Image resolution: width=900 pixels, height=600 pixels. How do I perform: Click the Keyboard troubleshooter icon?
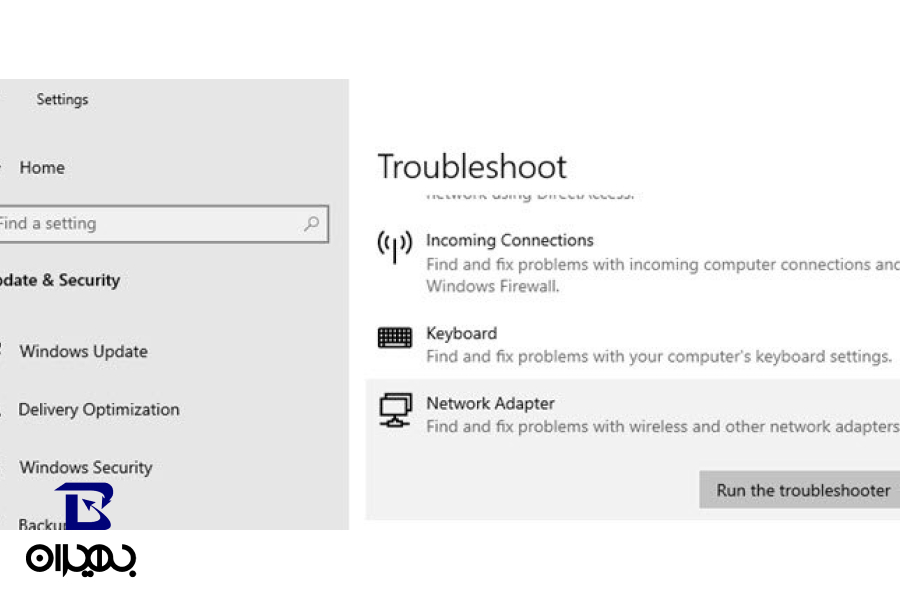pyautogui.click(x=395, y=337)
